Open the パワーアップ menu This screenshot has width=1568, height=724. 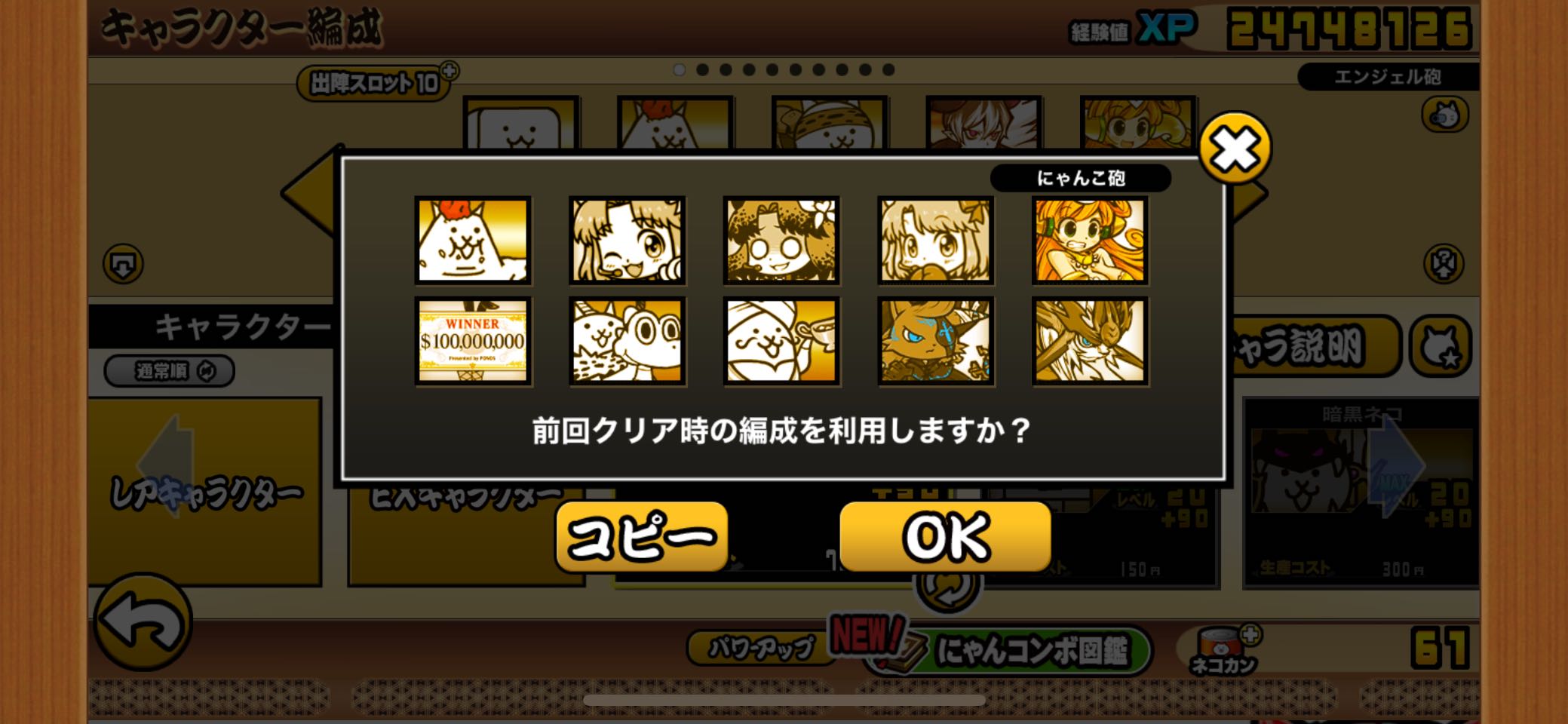click(760, 648)
